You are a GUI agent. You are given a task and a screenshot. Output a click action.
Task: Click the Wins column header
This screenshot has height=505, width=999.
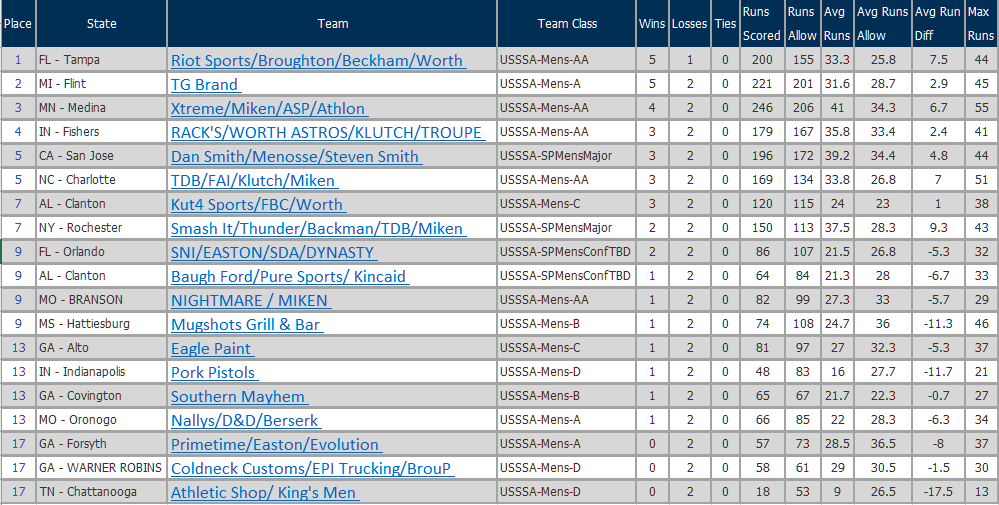point(652,24)
